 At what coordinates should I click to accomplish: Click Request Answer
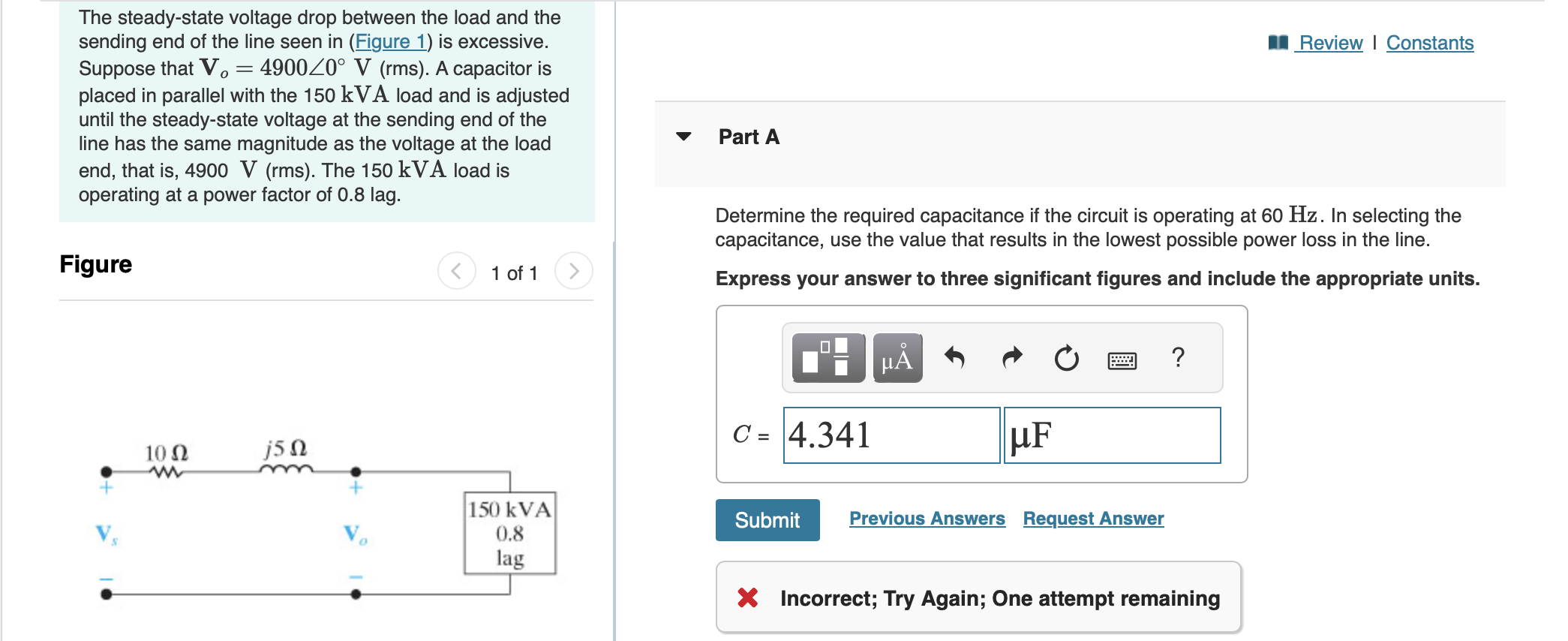(x=1092, y=518)
